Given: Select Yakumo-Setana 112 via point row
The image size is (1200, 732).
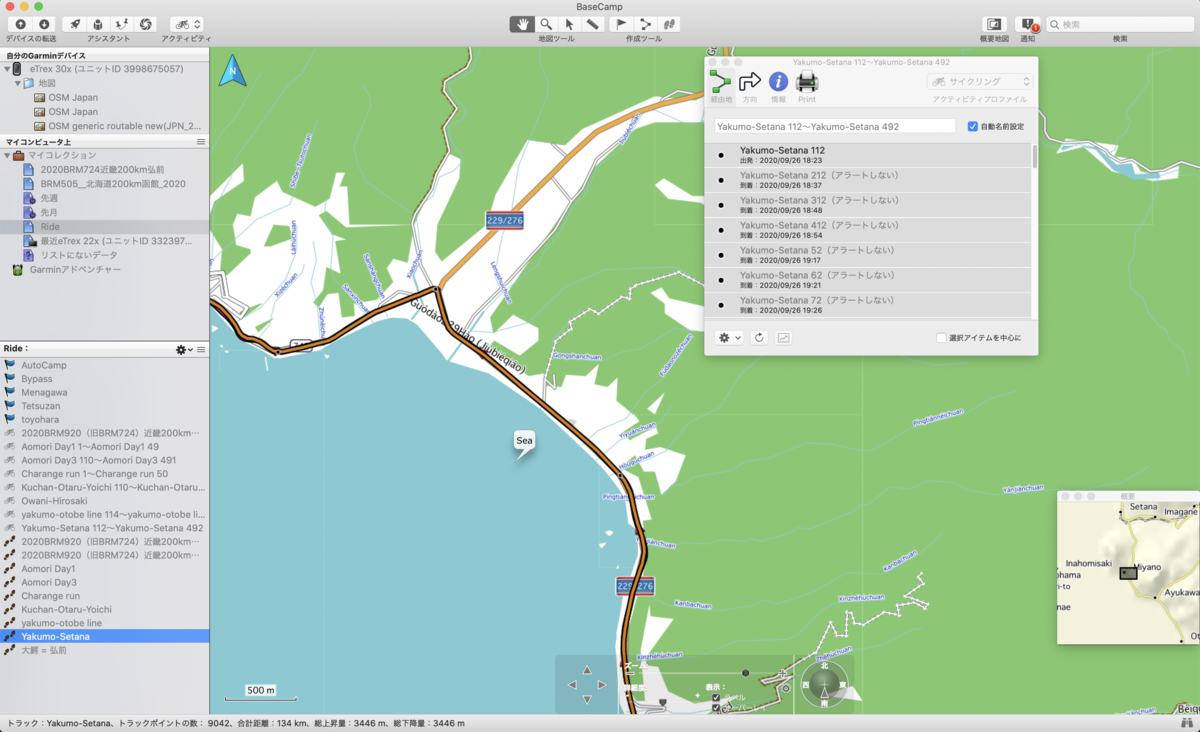Looking at the screenshot, I should tap(868, 155).
